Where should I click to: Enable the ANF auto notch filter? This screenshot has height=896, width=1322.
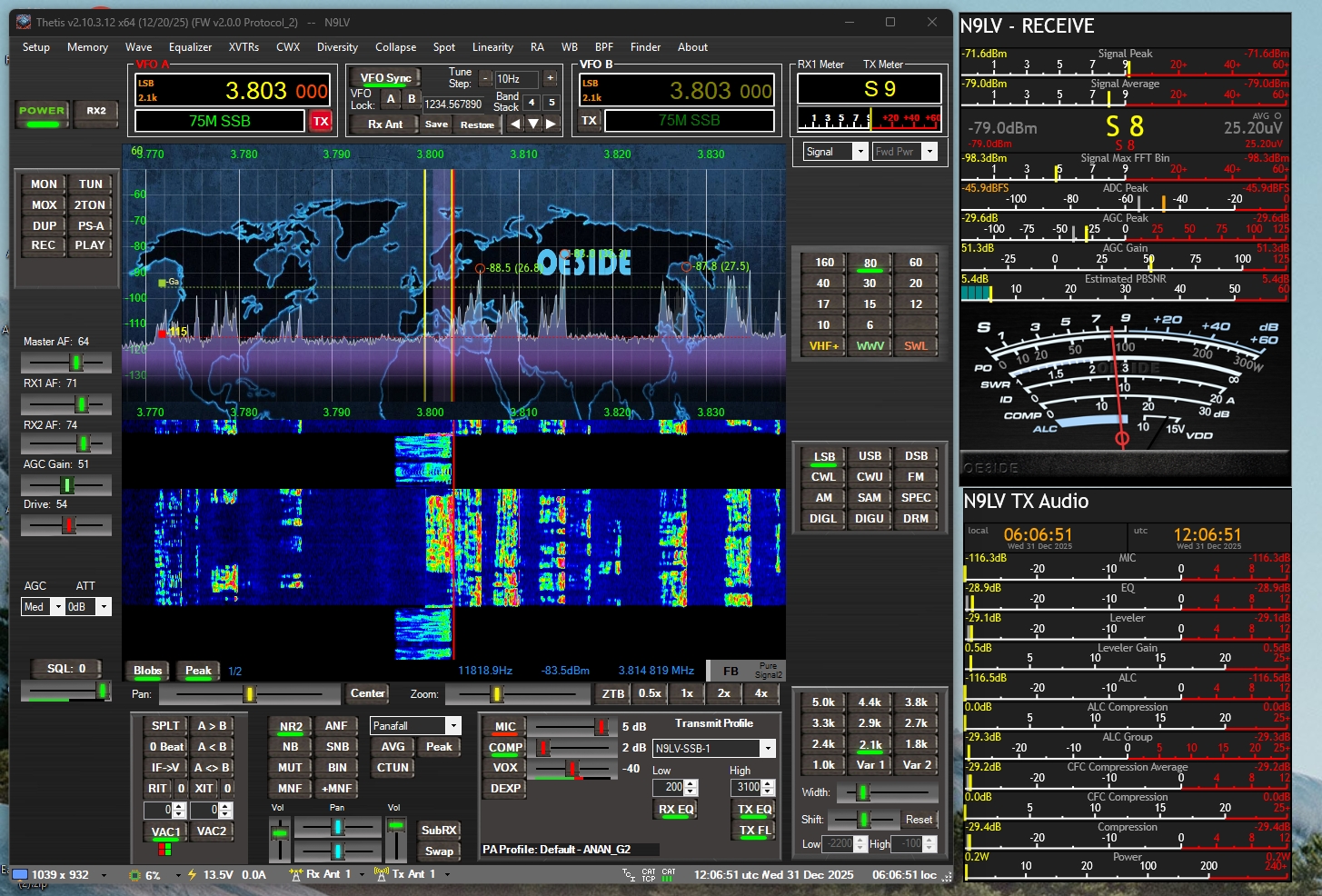coord(336,726)
